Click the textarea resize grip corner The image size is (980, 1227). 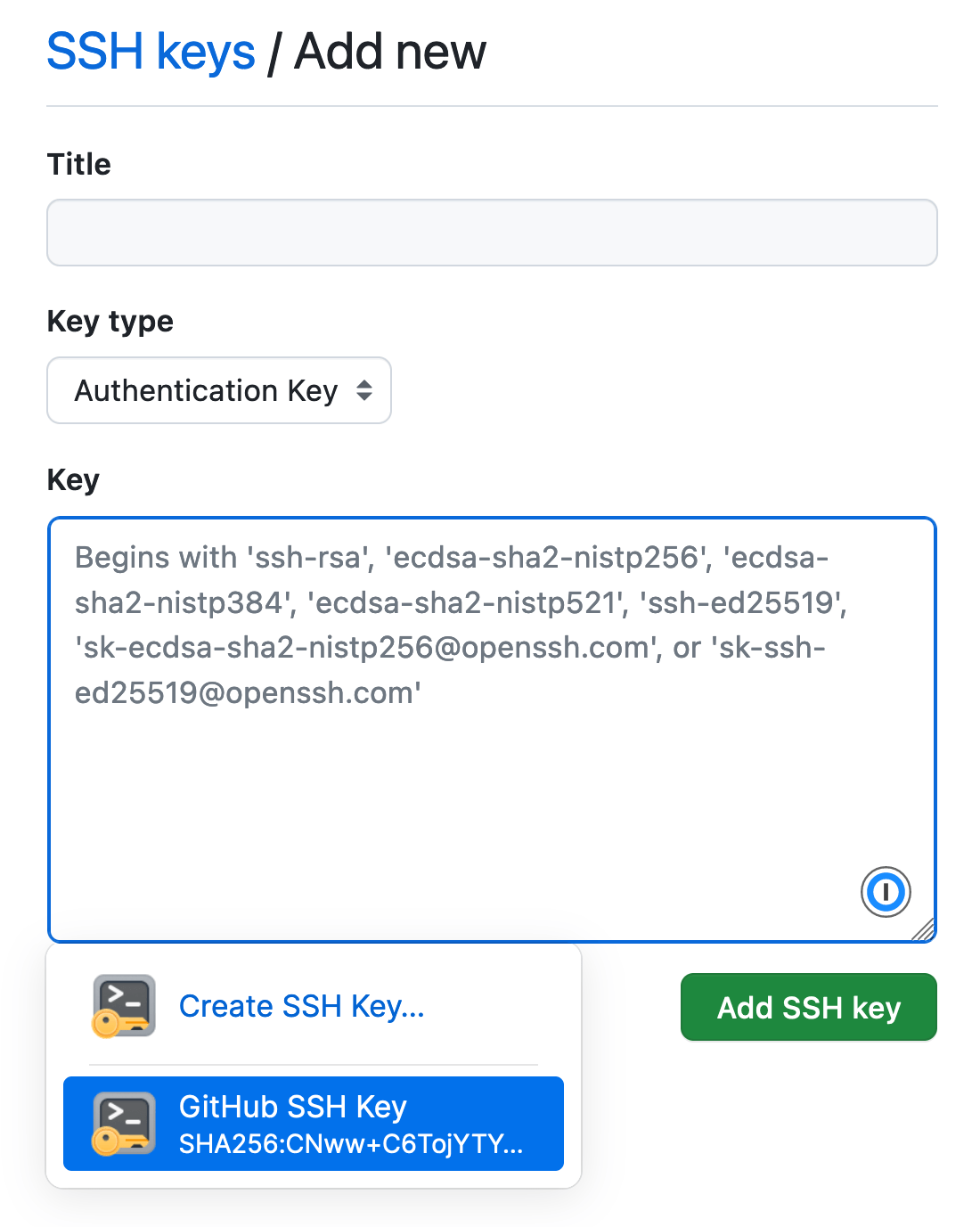click(x=924, y=929)
